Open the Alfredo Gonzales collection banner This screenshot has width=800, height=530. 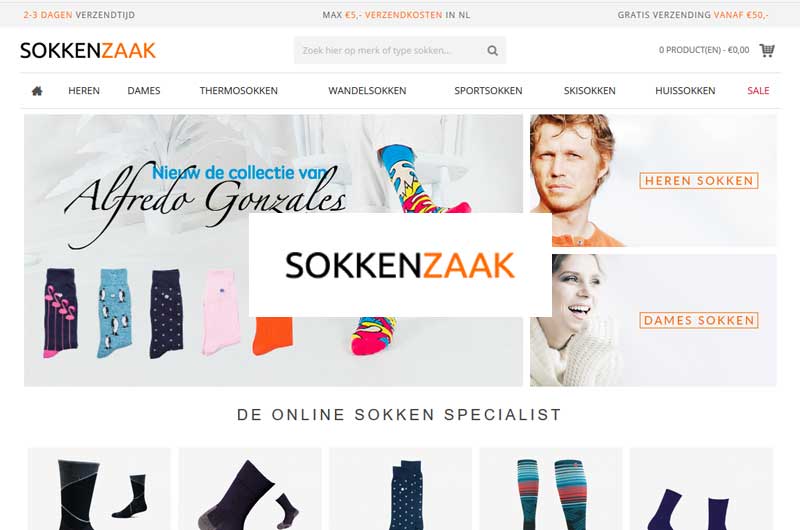273,250
